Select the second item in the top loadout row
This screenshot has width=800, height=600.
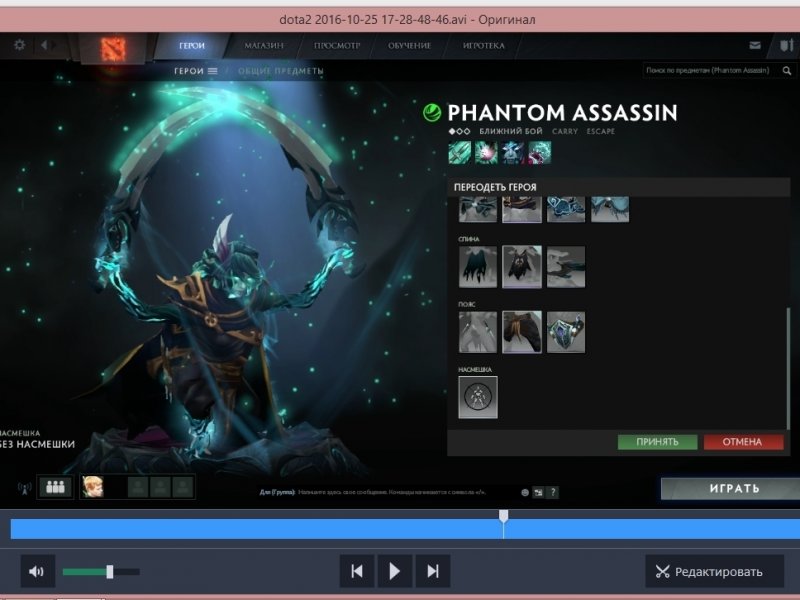(521, 209)
